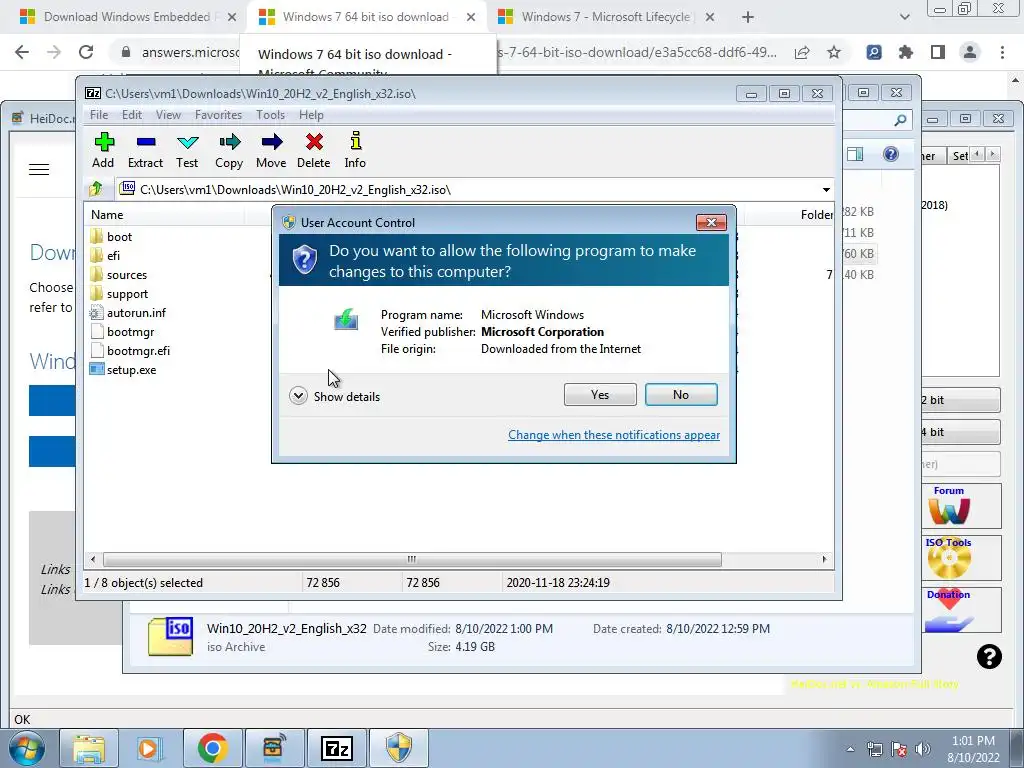Viewport: 1024px width, 768px height.
Task: Open the address path dropdown in 7-Zip
Action: point(826,190)
